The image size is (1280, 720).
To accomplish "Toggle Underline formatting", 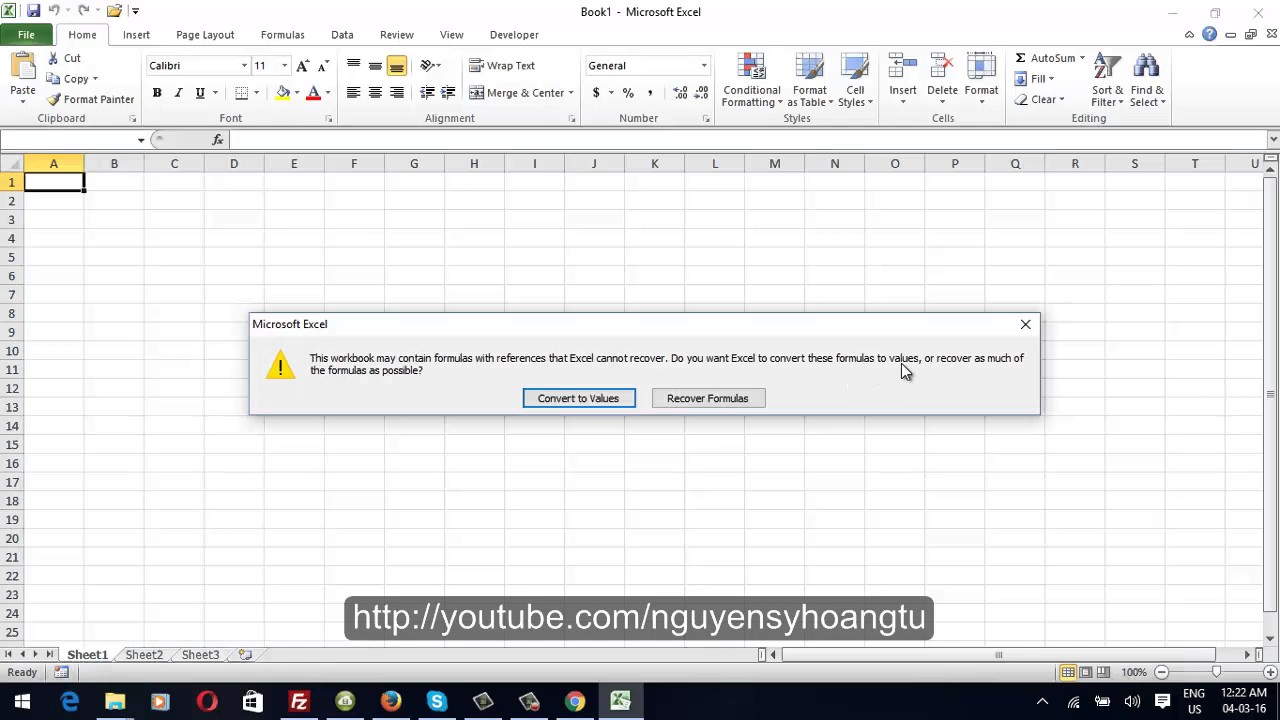I will (200, 93).
